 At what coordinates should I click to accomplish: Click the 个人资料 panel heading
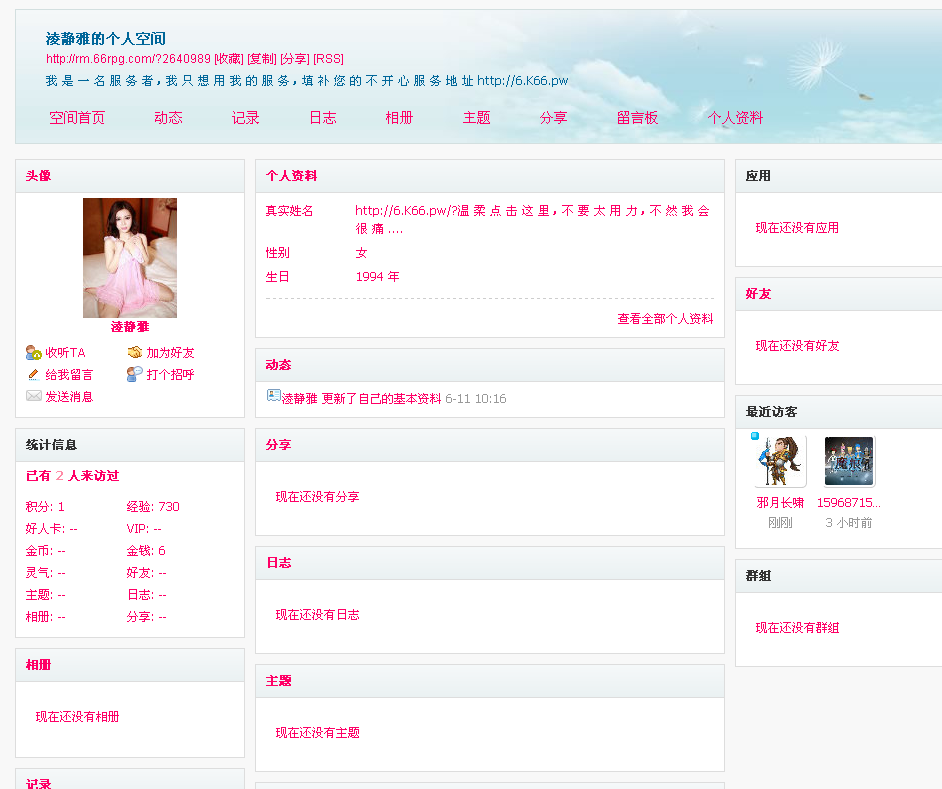[291, 176]
